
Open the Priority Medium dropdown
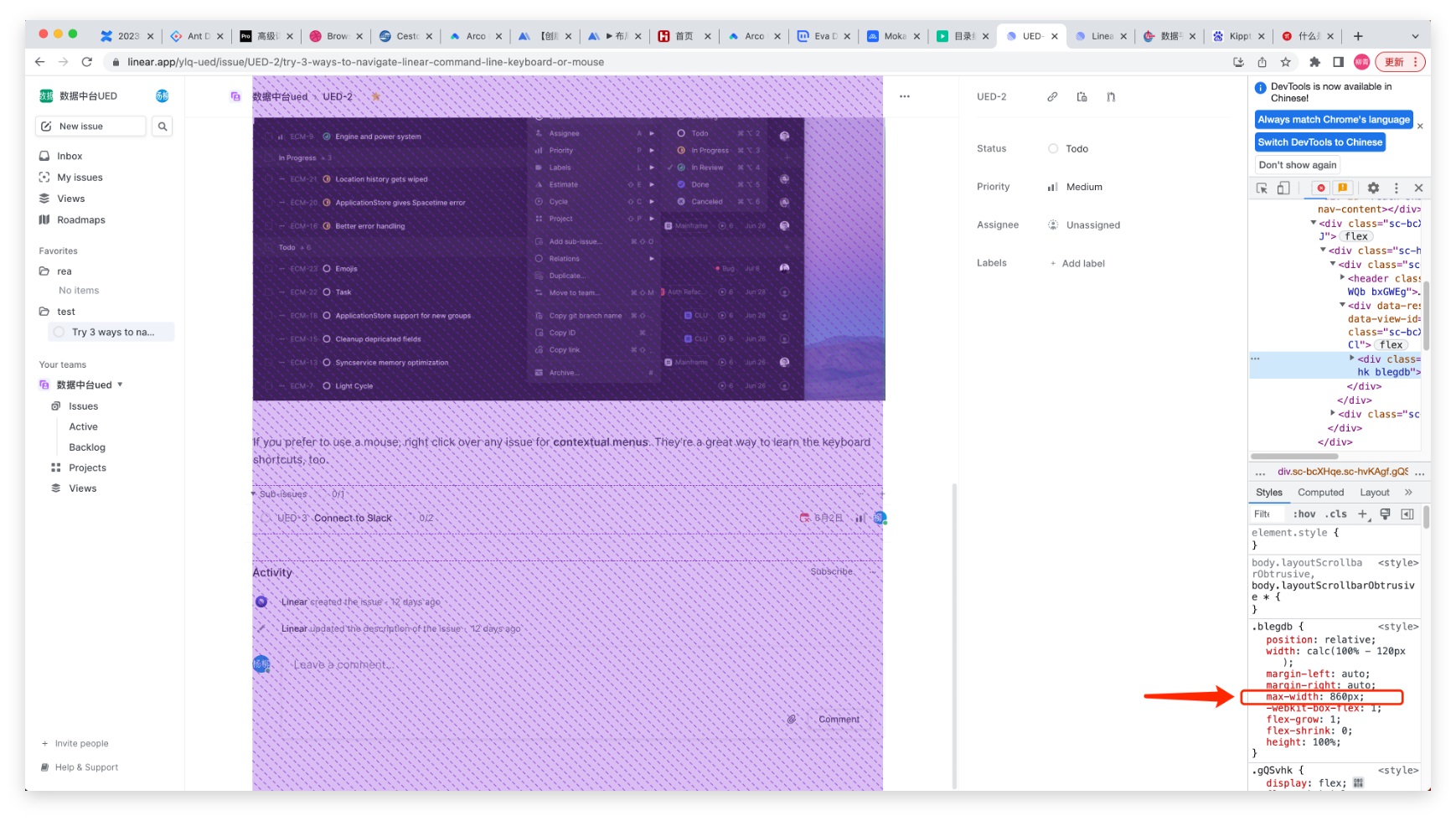[x=1076, y=188]
